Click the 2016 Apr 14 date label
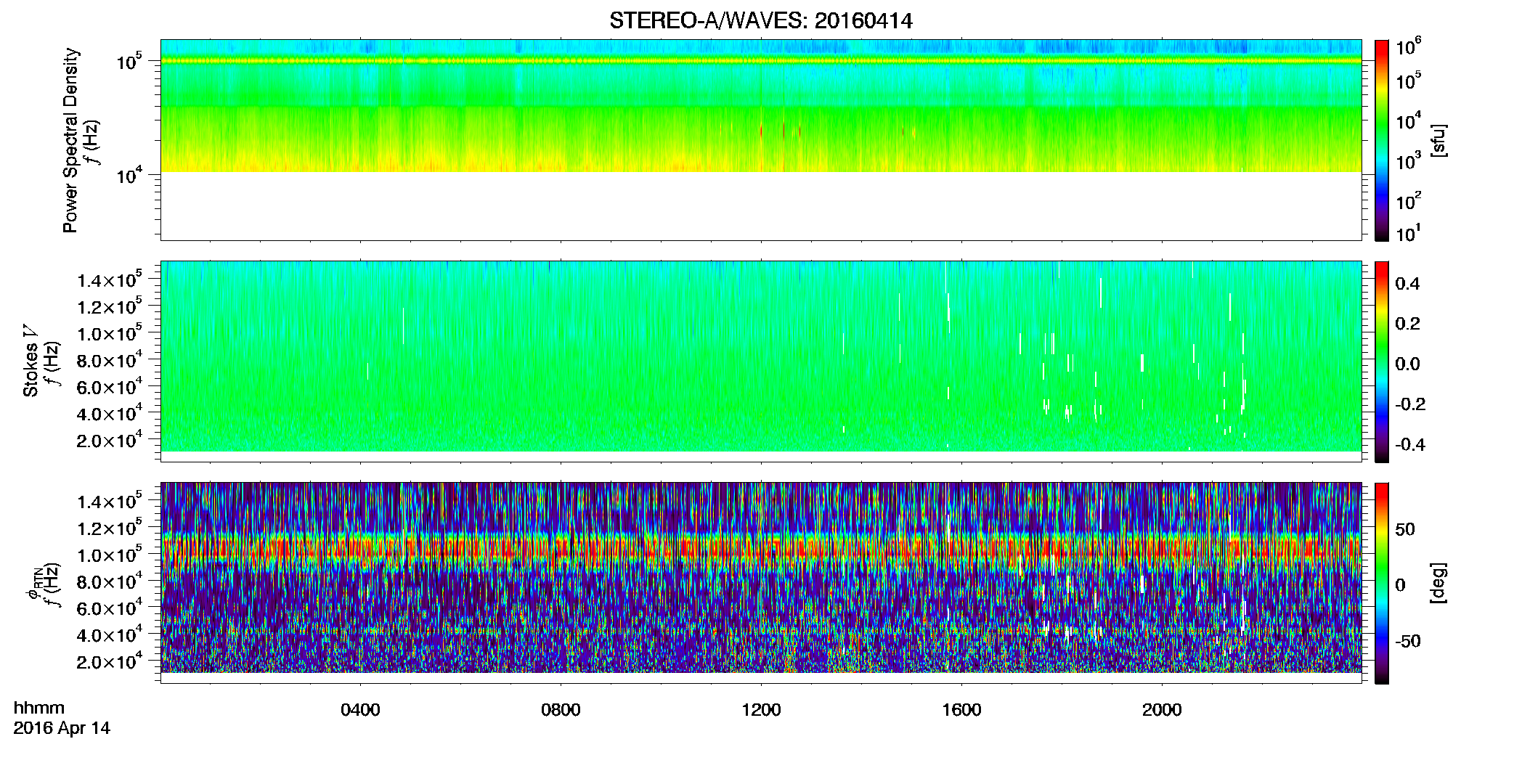Viewport: 1522px width, 784px height. (x=62, y=728)
